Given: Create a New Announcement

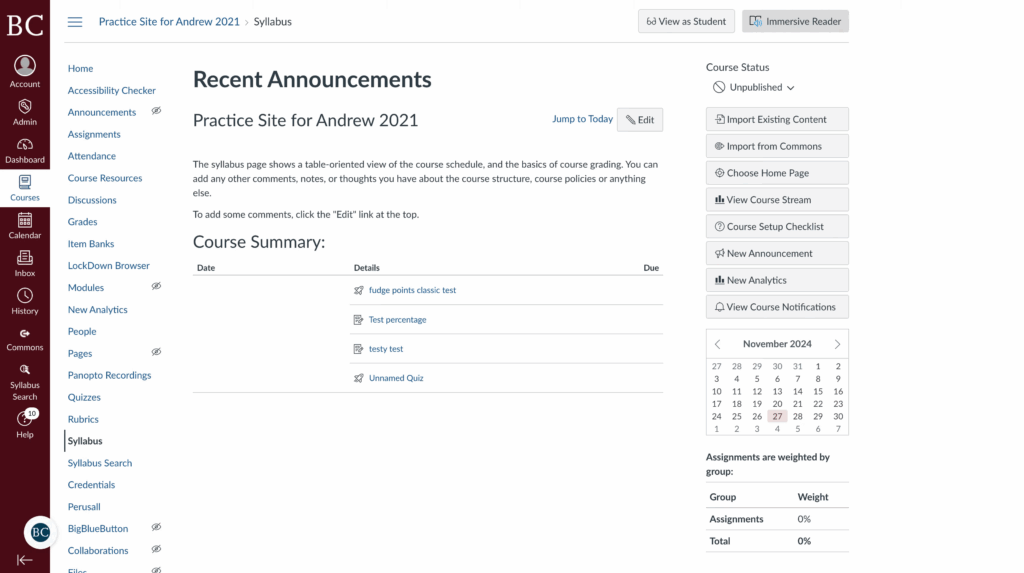Looking at the screenshot, I should click(777, 254).
